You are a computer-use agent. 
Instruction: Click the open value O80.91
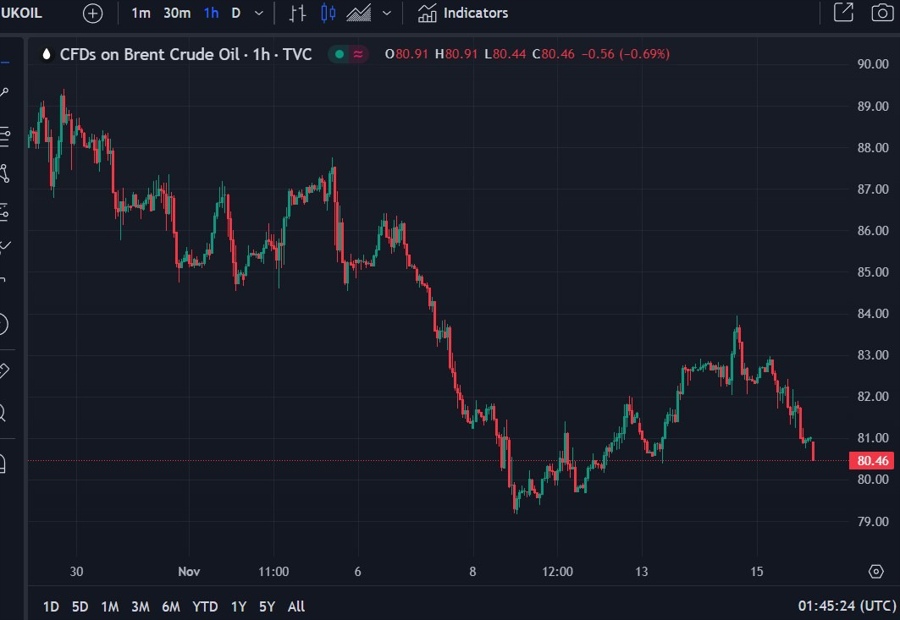click(x=406, y=55)
